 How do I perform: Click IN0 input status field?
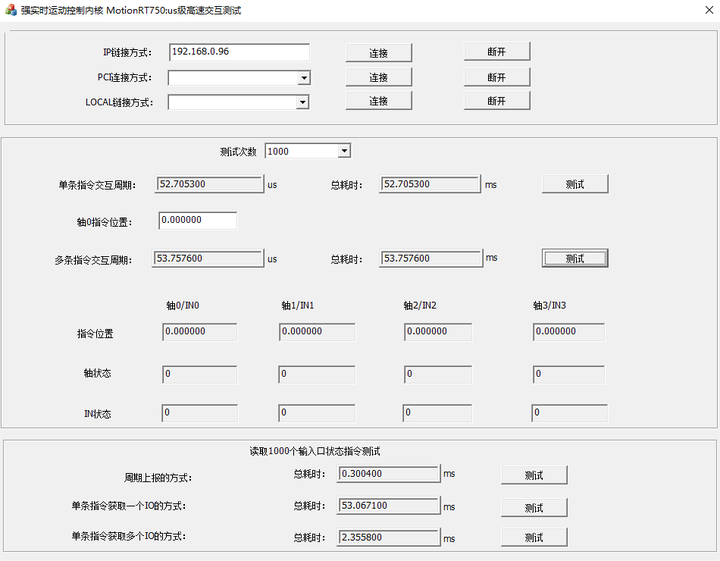200,413
